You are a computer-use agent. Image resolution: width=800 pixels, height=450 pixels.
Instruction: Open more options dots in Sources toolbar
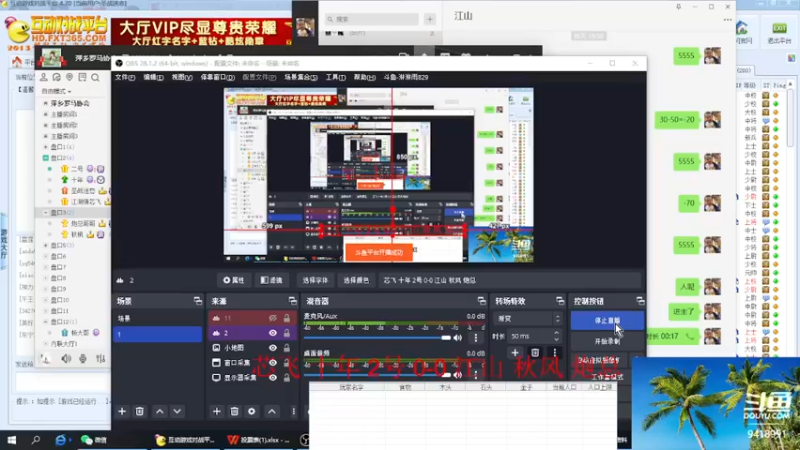[x=293, y=411]
